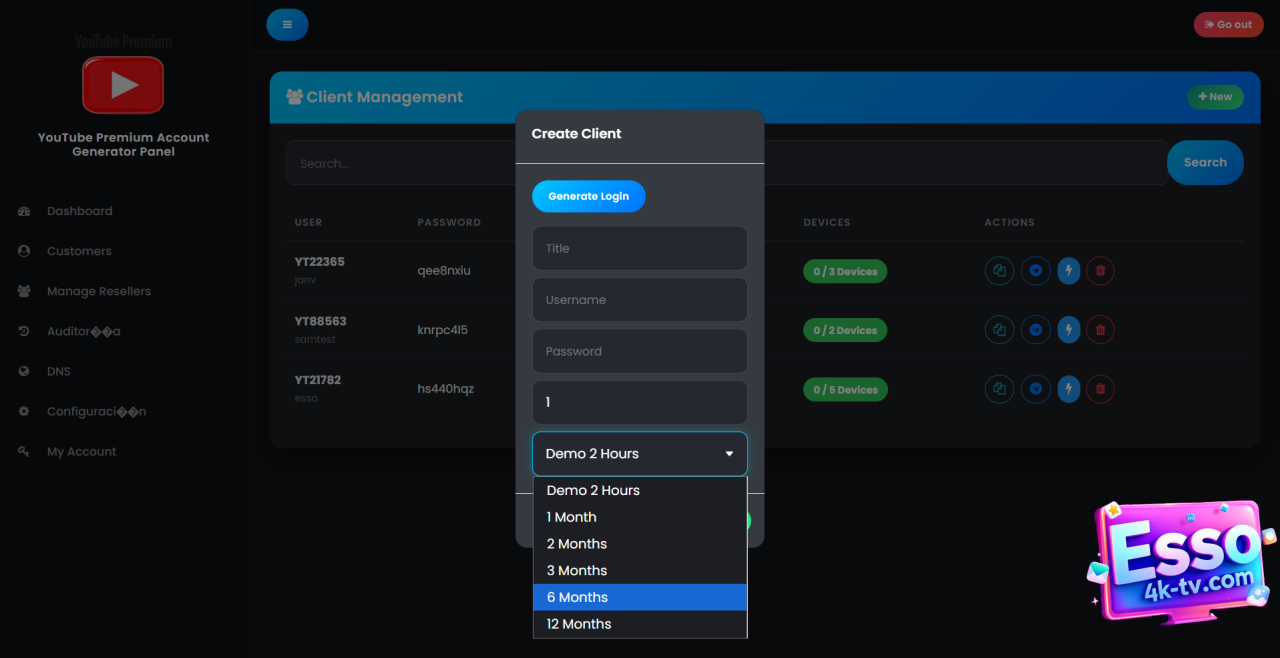The image size is (1280, 658).
Task: Pick 1 Month in the dropdown list
Action: coord(640,517)
